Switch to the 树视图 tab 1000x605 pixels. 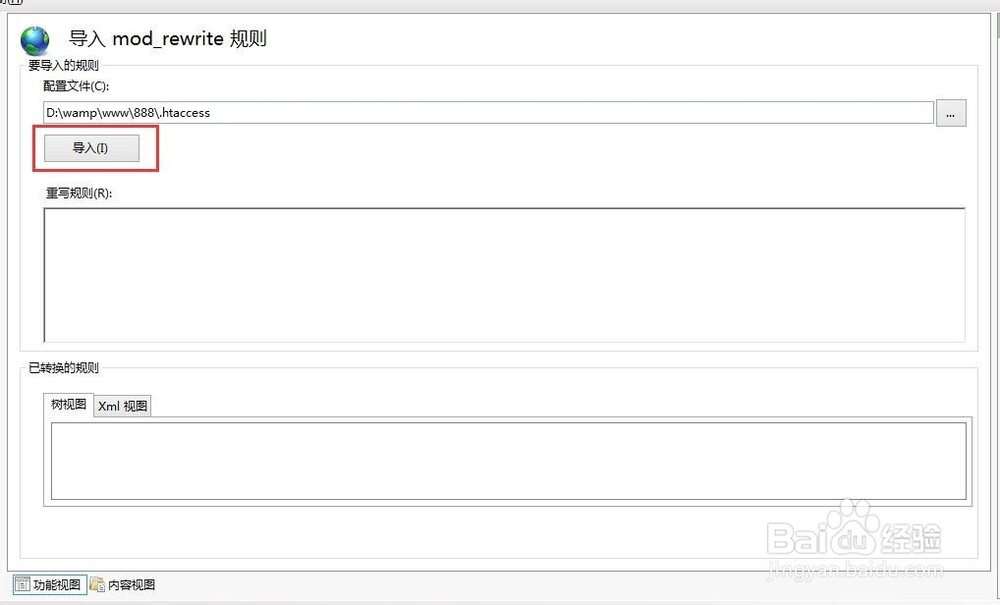(69, 405)
